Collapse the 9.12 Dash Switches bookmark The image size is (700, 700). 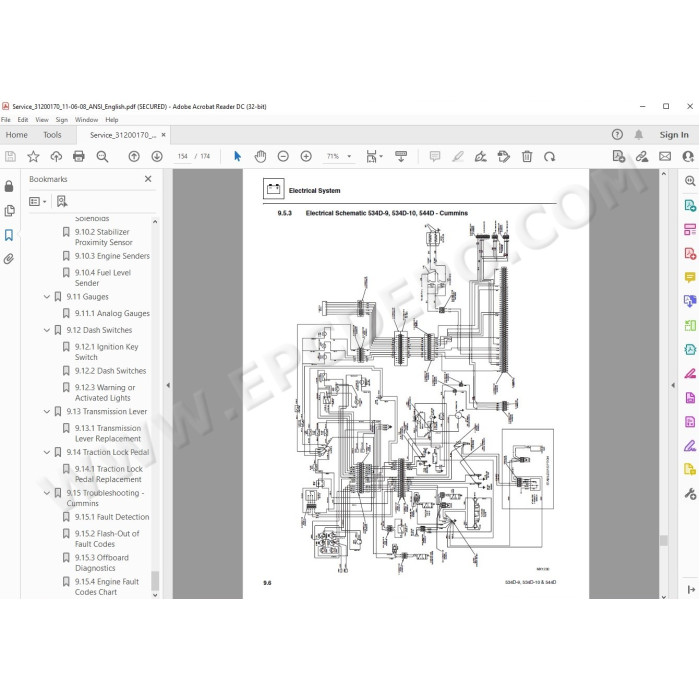tap(46, 330)
